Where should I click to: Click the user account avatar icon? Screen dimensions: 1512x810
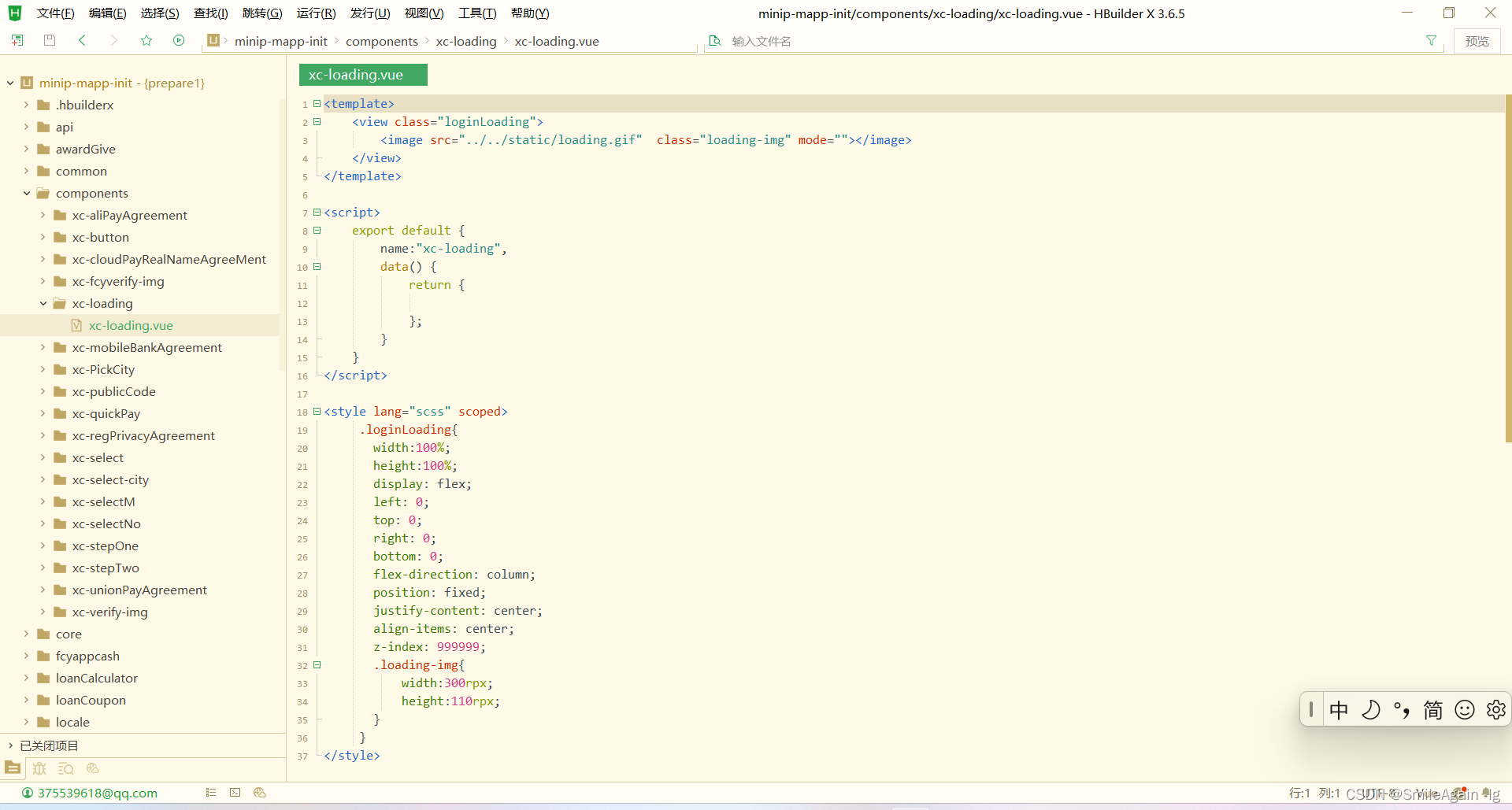28,793
